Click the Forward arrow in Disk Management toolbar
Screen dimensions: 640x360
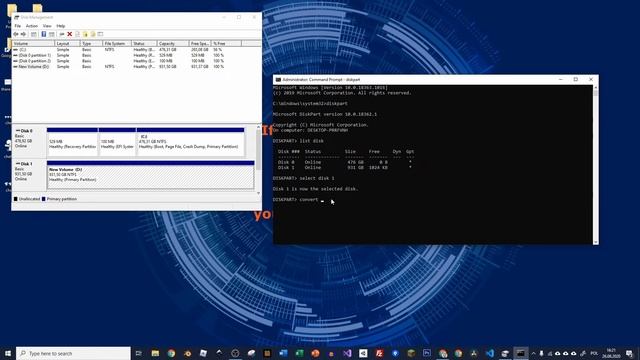coord(23,34)
